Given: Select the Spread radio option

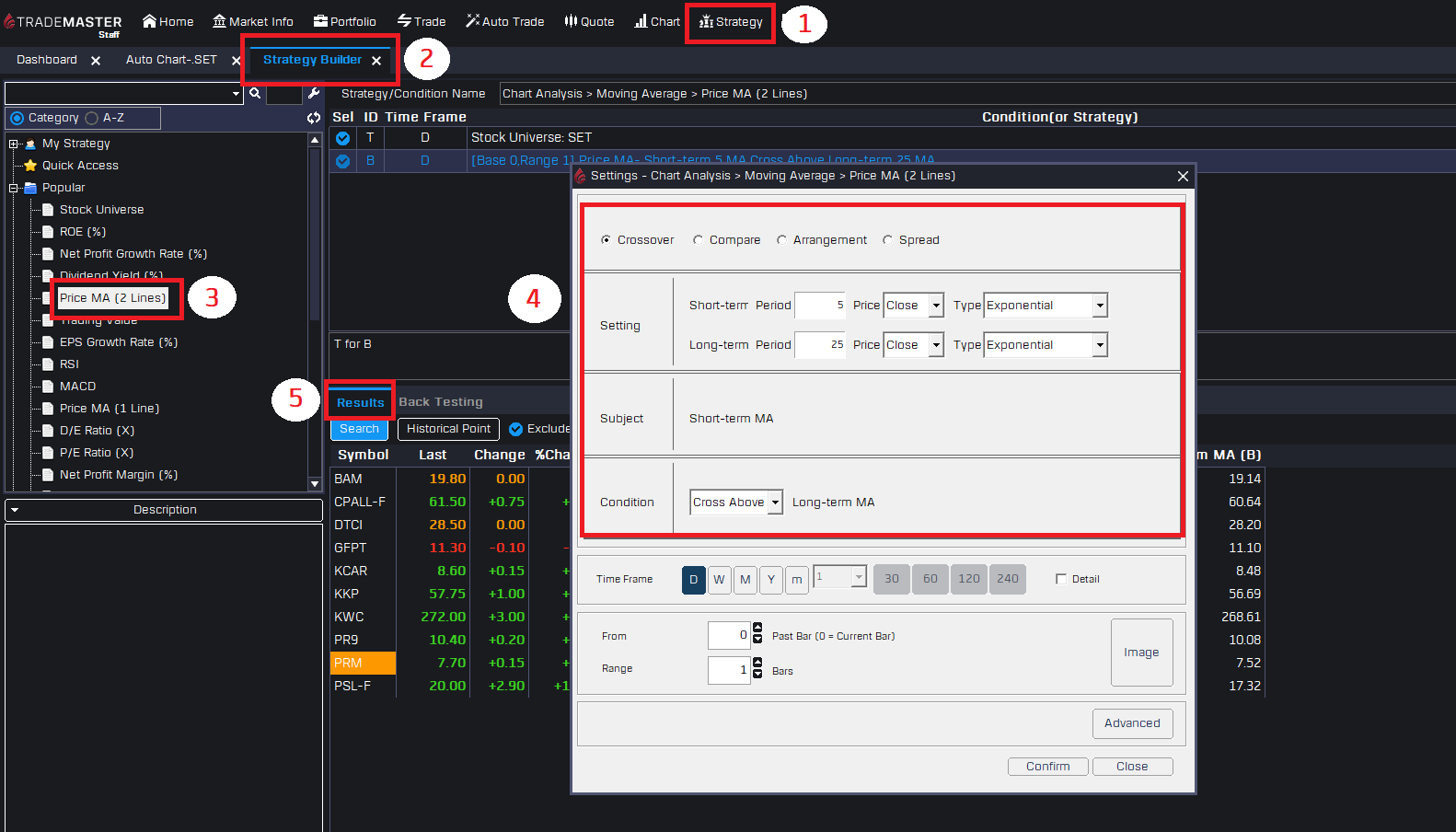Looking at the screenshot, I should (887, 240).
